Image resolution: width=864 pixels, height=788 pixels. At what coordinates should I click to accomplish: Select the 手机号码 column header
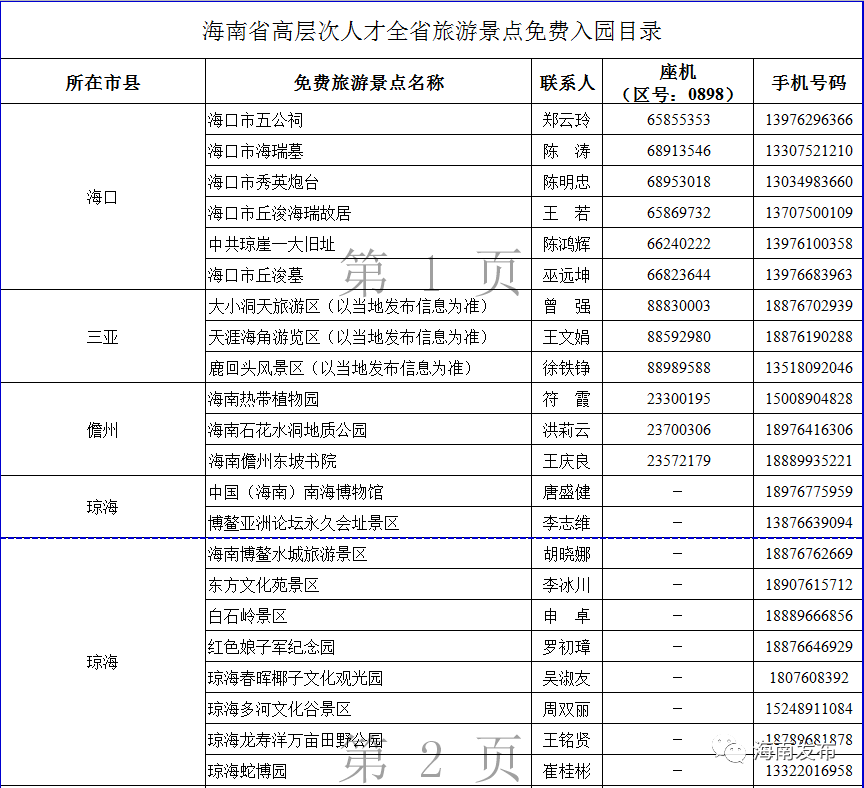tap(808, 82)
